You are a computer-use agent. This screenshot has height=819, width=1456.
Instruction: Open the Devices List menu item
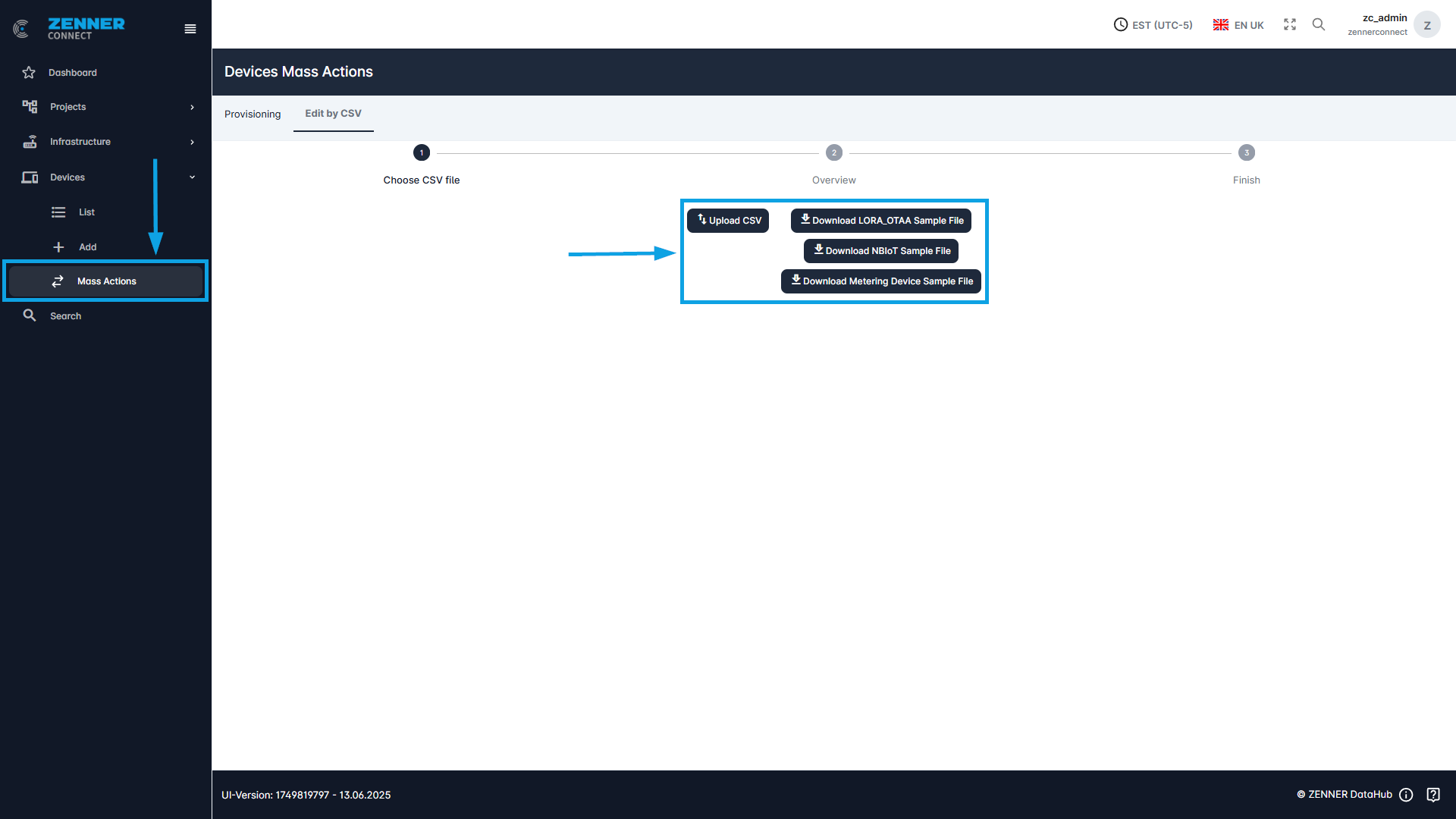(x=86, y=212)
